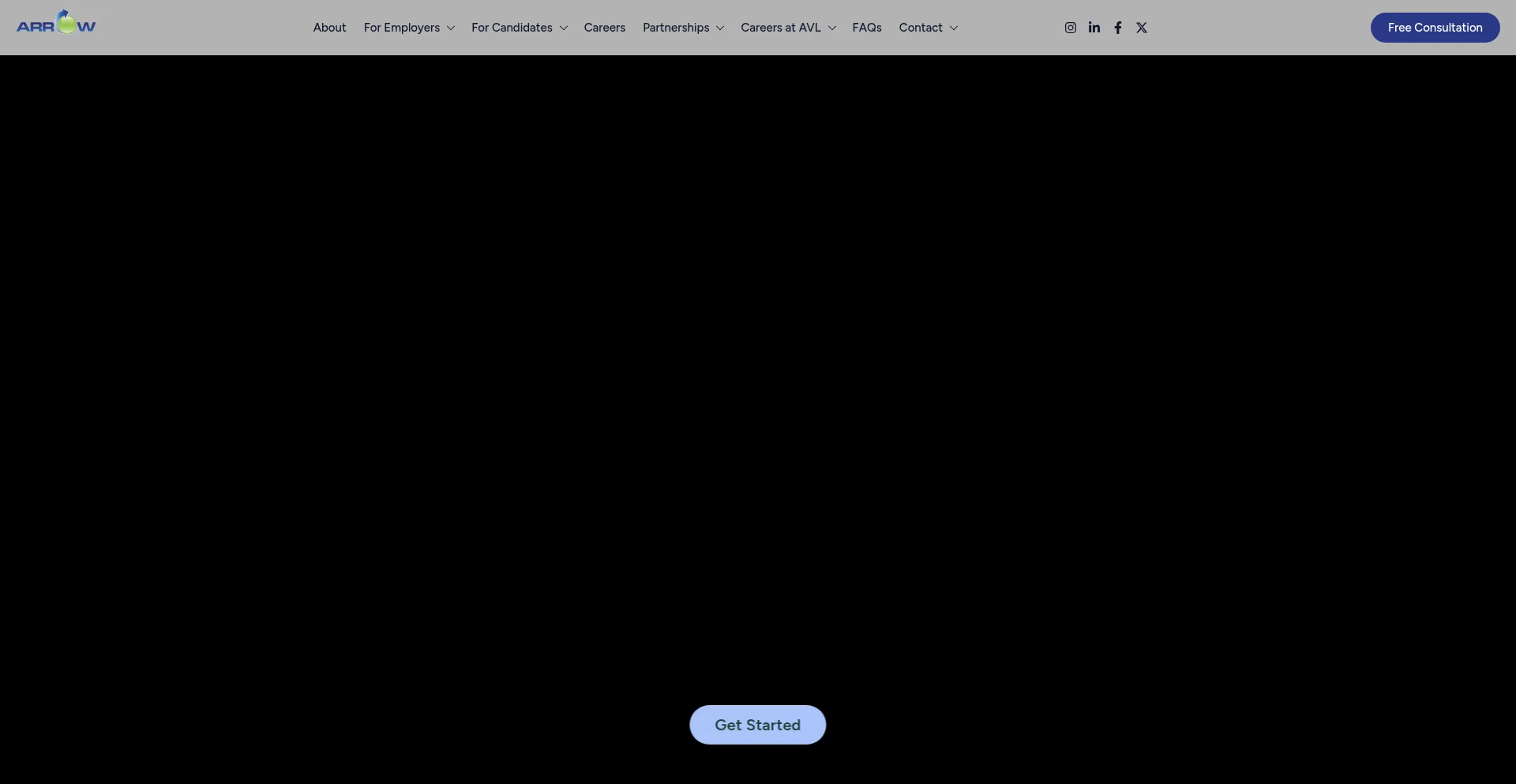The image size is (1516, 784).
Task: Go to the About page
Action: tap(329, 28)
